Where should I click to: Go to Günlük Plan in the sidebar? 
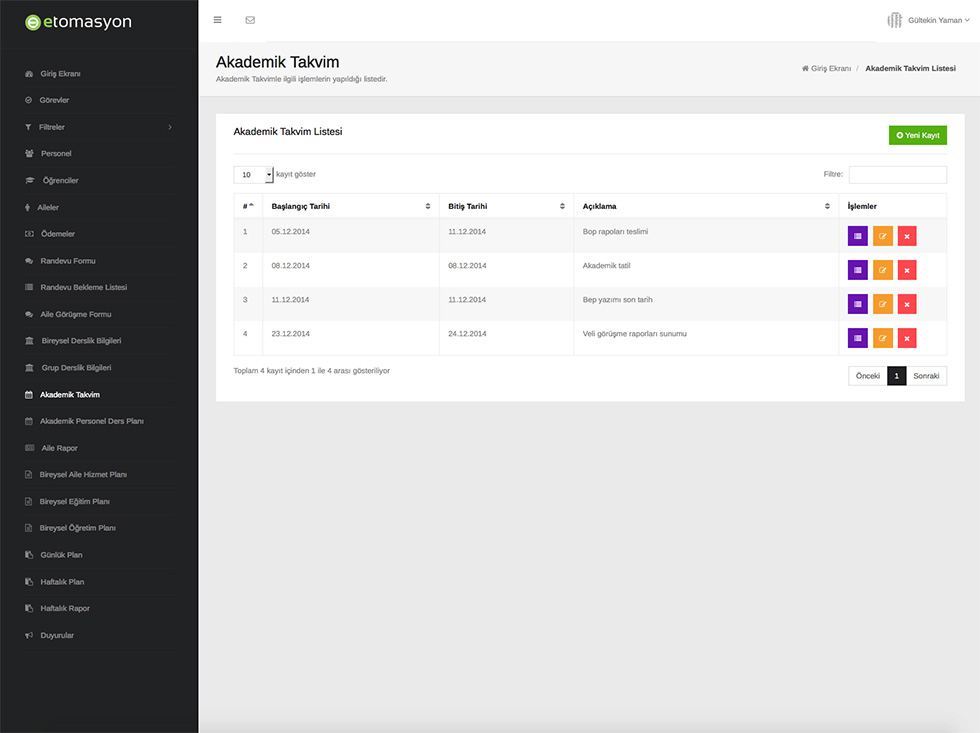pyautogui.click(x=61, y=555)
